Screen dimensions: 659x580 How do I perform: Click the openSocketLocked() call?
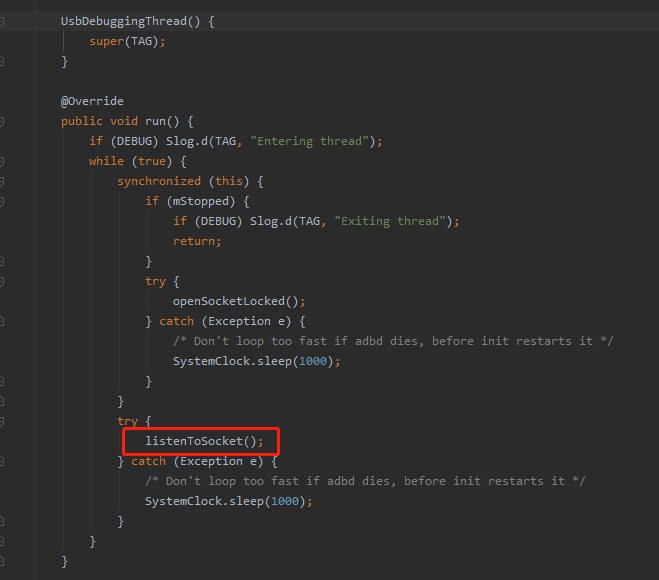(x=235, y=301)
